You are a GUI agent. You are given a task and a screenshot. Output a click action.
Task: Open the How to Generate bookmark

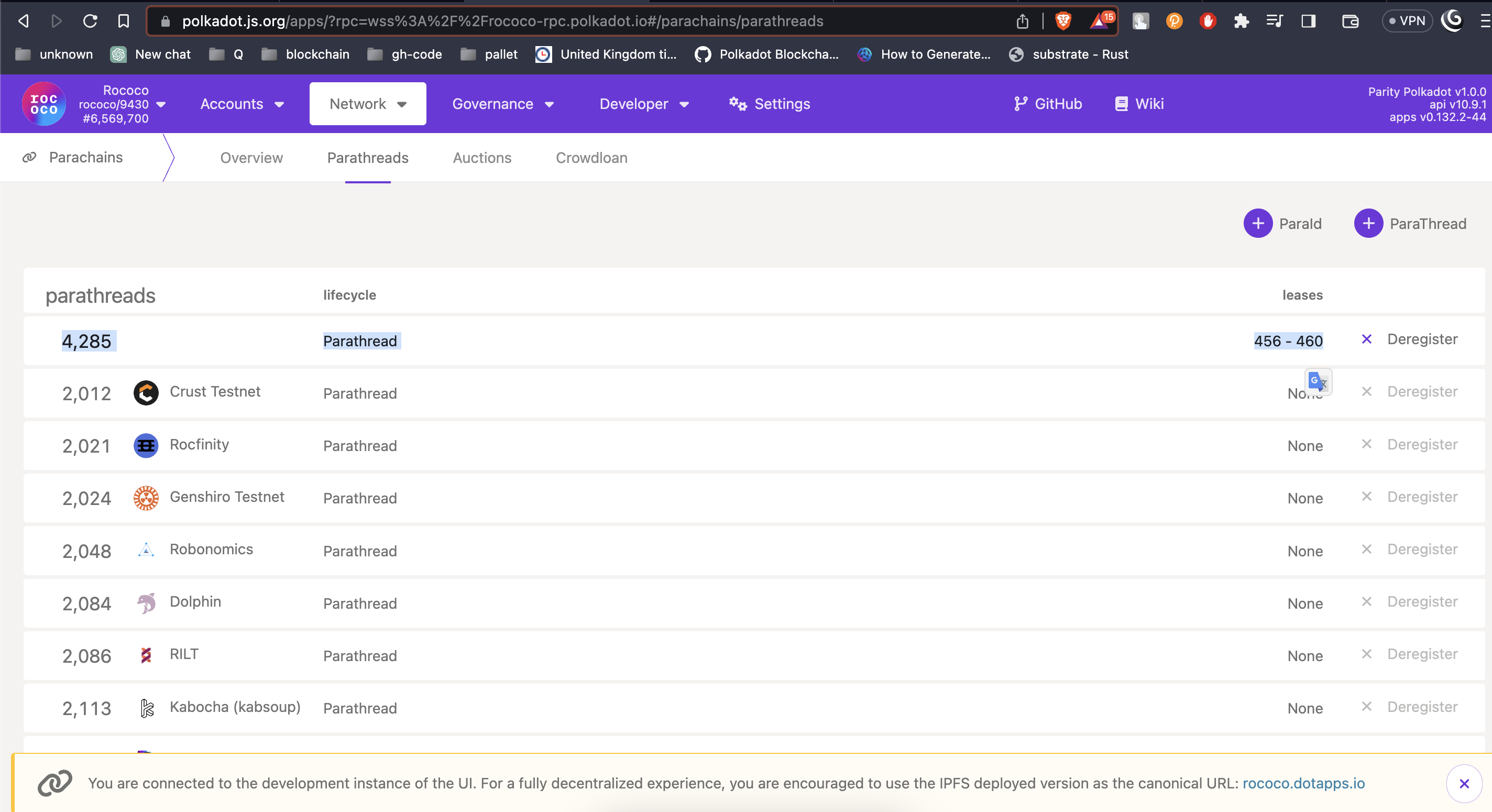point(925,54)
